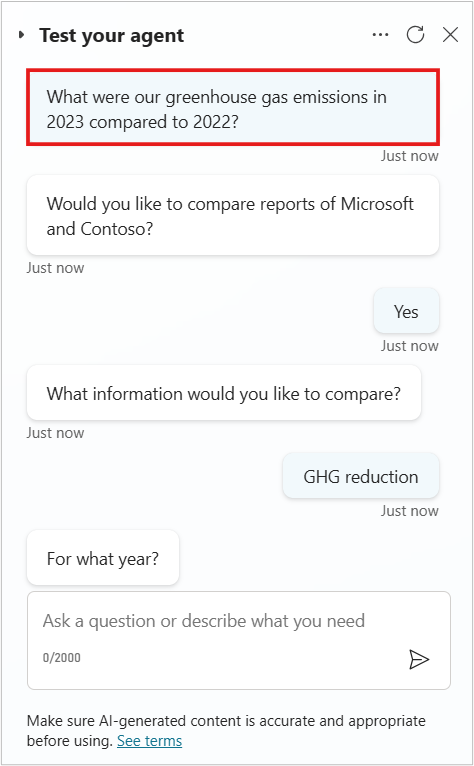This screenshot has width=474, height=766.
Task: Select the Microsoft and Contoso comparison reply
Action: pos(233,215)
